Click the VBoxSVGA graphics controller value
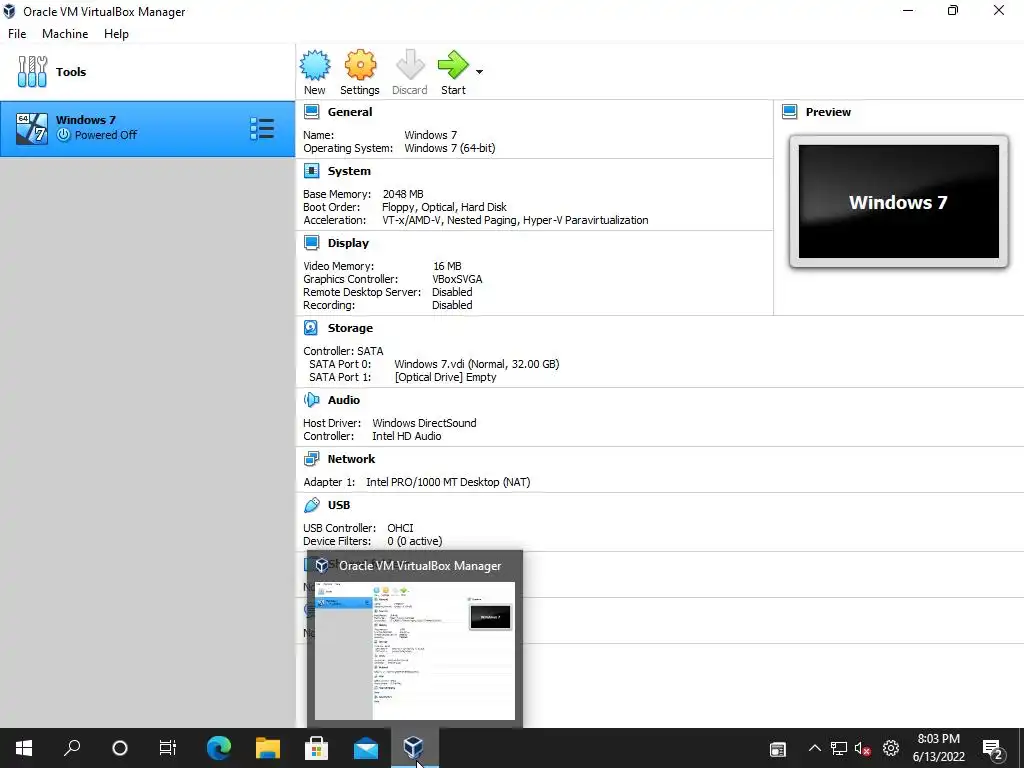 tap(457, 279)
